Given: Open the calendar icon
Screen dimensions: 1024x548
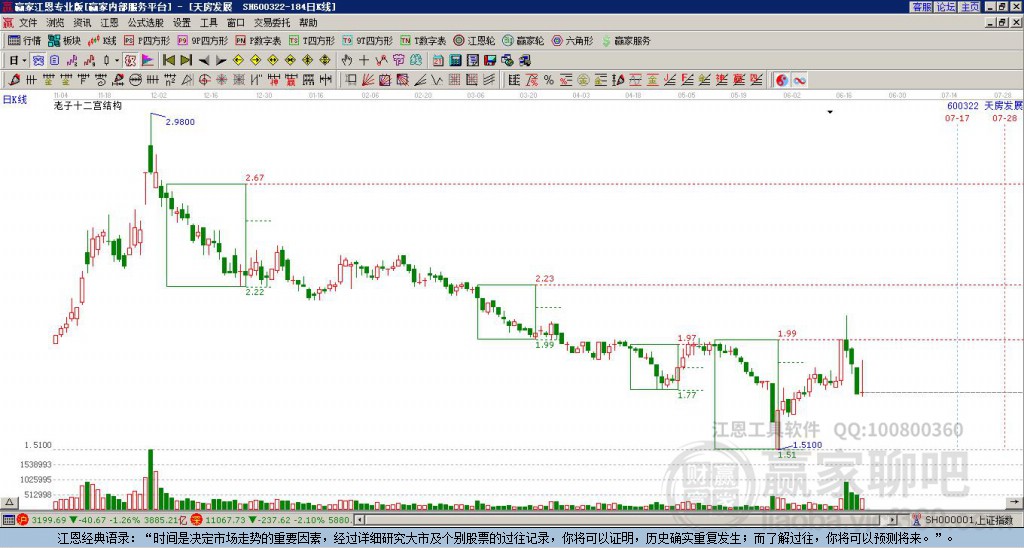Looking at the screenshot, I should [x=438, y=61].
